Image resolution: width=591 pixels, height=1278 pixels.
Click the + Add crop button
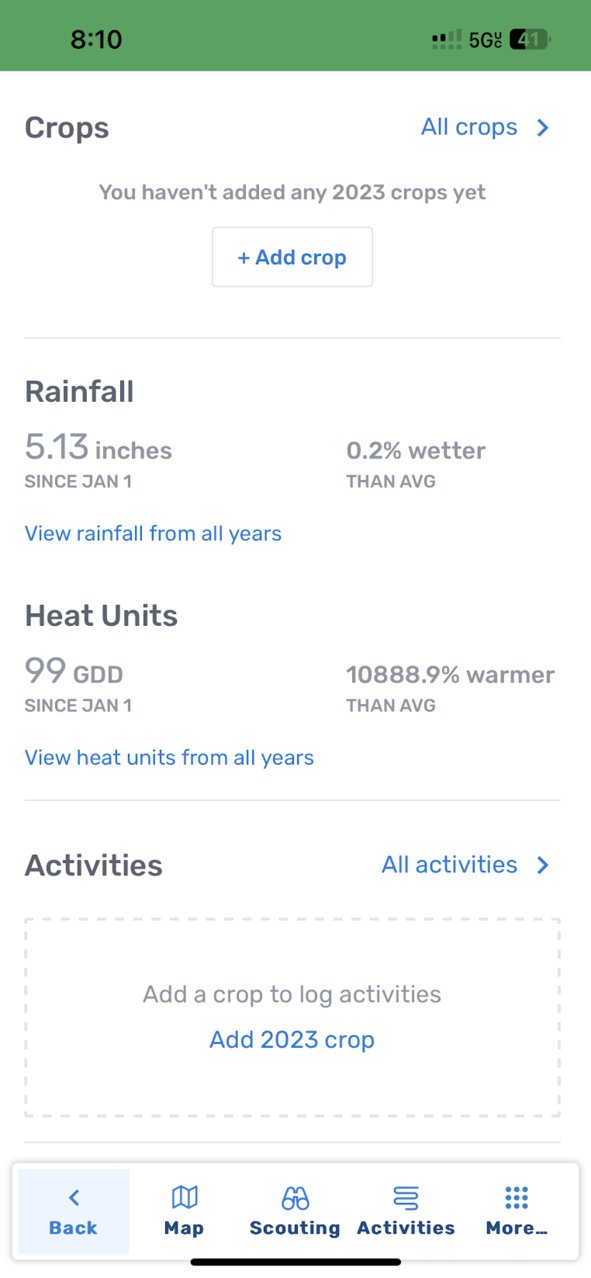click(292, 257)
